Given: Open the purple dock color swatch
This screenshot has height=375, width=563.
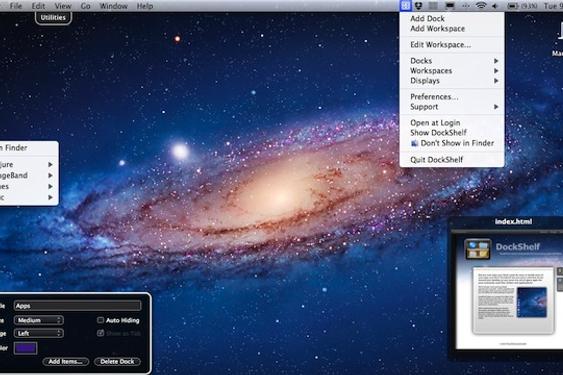Looking at the screenshot, I should click(25, 348).
